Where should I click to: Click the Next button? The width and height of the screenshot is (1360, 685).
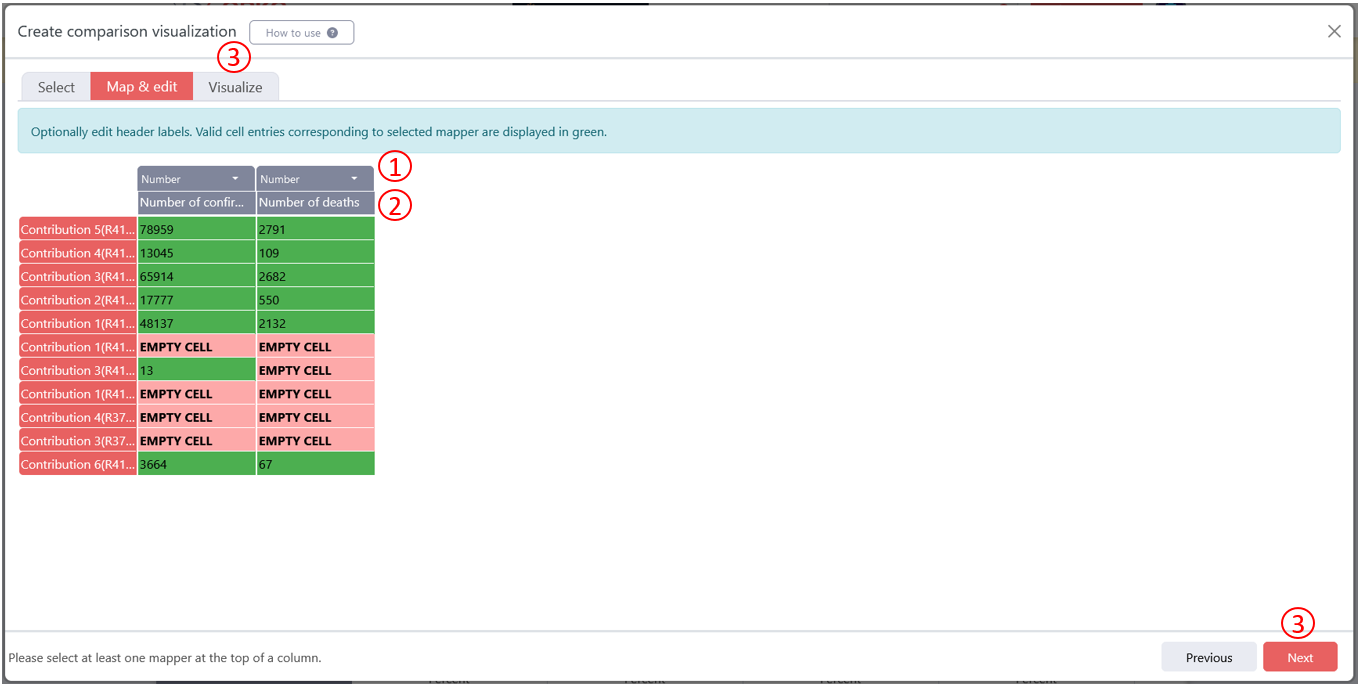coord(1300,657)
